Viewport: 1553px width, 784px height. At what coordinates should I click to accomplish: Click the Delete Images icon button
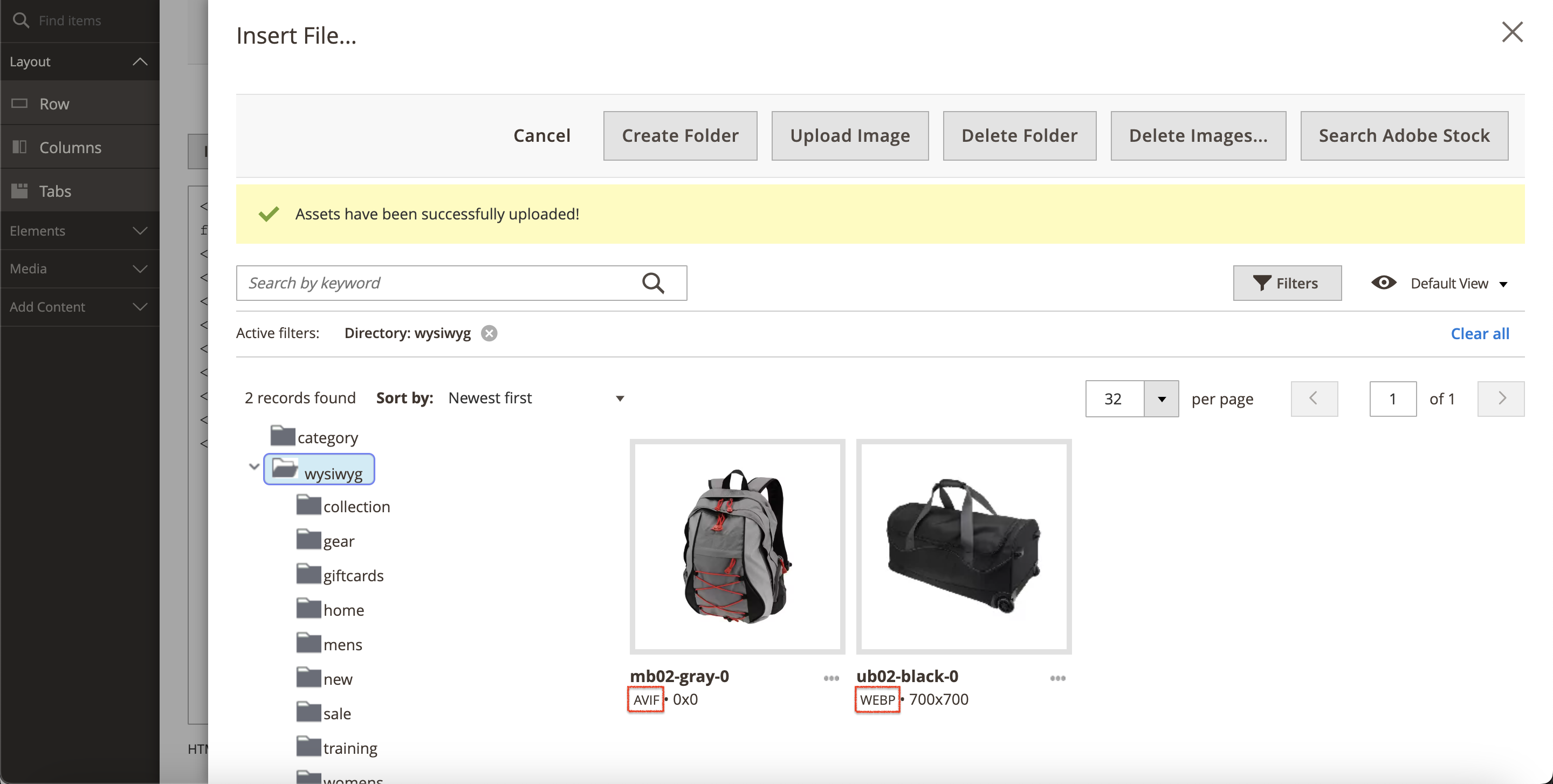(x=1197, y=134)
